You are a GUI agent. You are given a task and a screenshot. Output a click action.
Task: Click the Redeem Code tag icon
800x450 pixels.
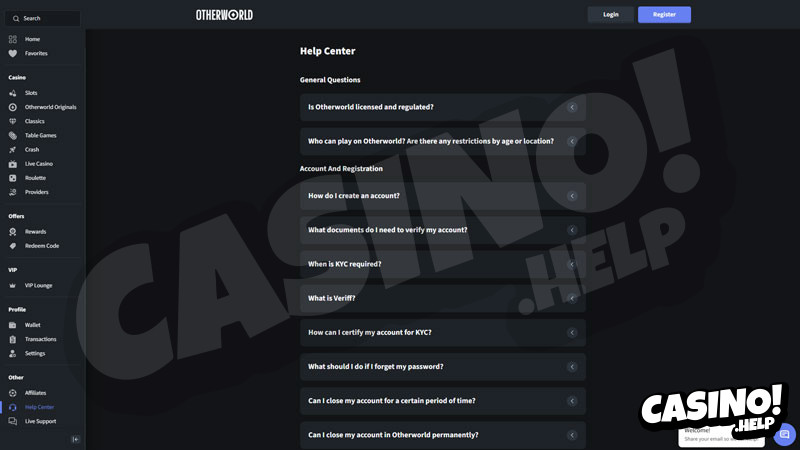[x=13, y=246]
